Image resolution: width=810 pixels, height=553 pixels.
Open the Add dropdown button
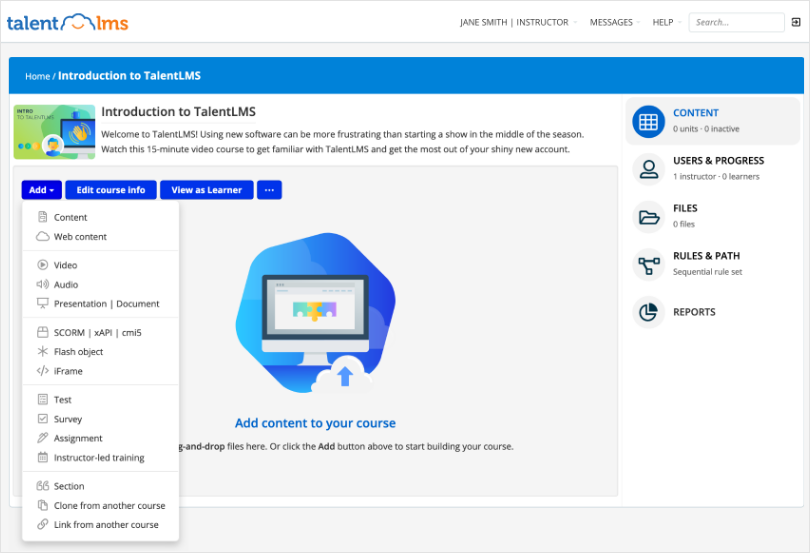[x=42, y=190]
